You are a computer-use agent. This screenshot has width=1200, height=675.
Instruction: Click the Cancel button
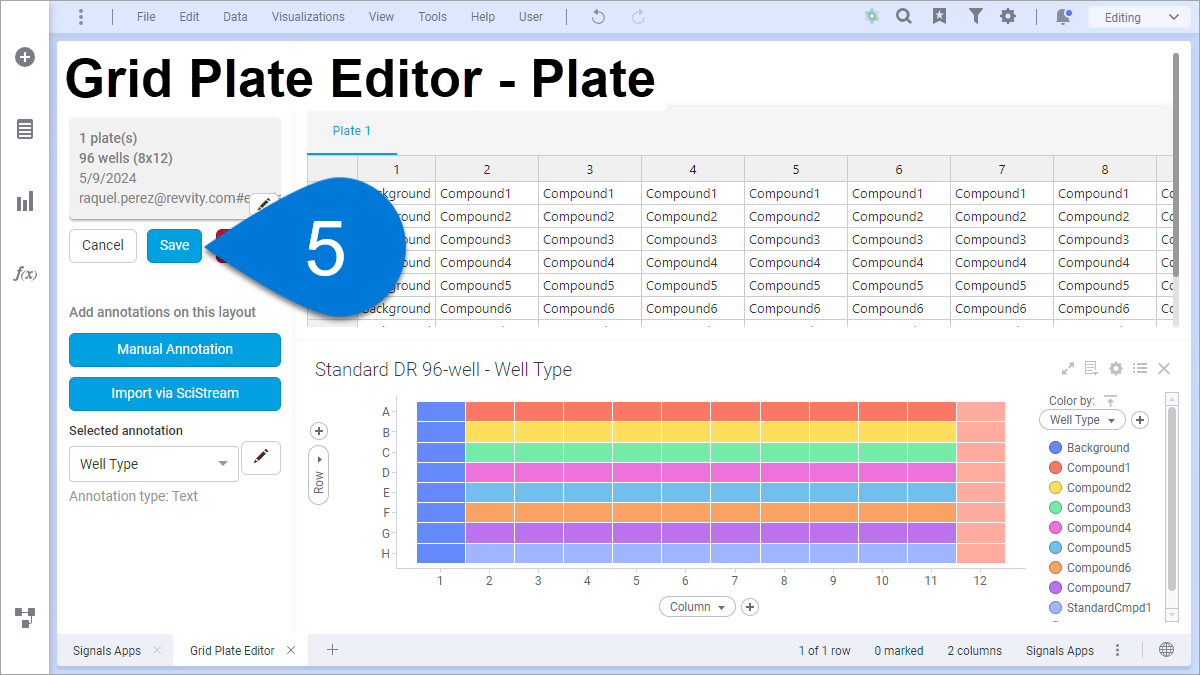click(x=103, y=245)
